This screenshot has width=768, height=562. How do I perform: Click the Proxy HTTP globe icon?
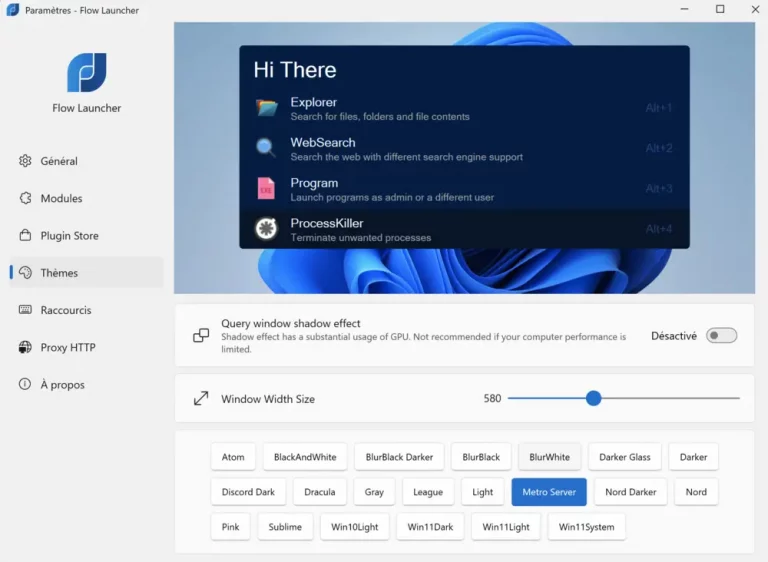coord(26,348)
